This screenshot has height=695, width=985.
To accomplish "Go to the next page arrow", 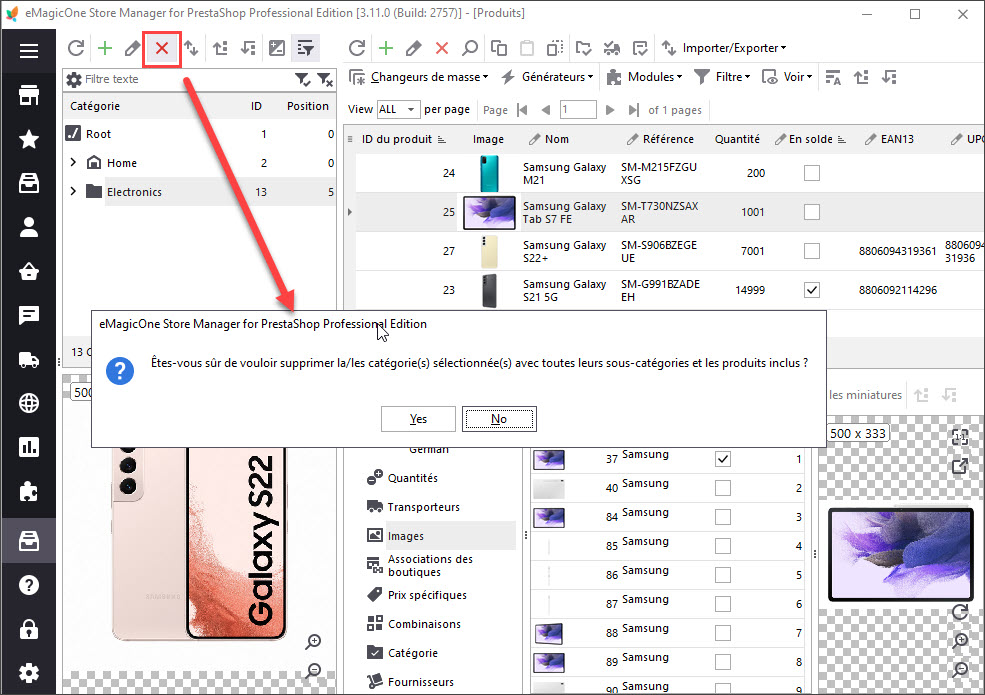I will point(610,110).
